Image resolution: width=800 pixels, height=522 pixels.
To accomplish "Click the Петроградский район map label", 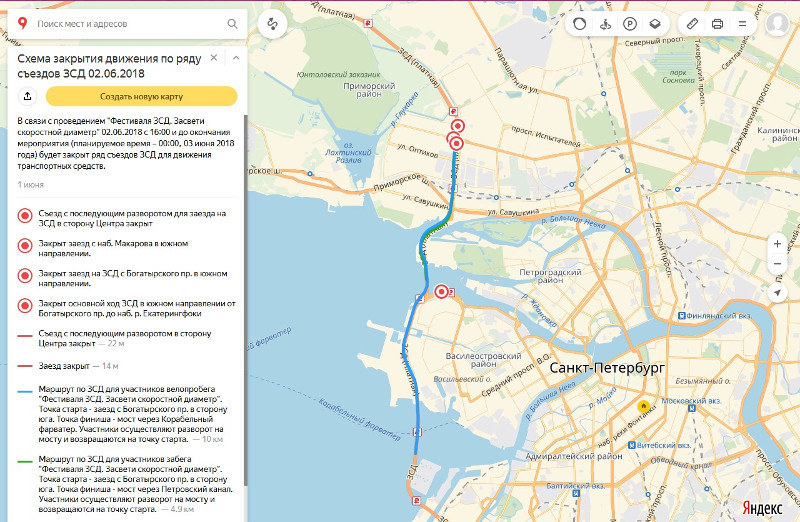I will (550, 276).
